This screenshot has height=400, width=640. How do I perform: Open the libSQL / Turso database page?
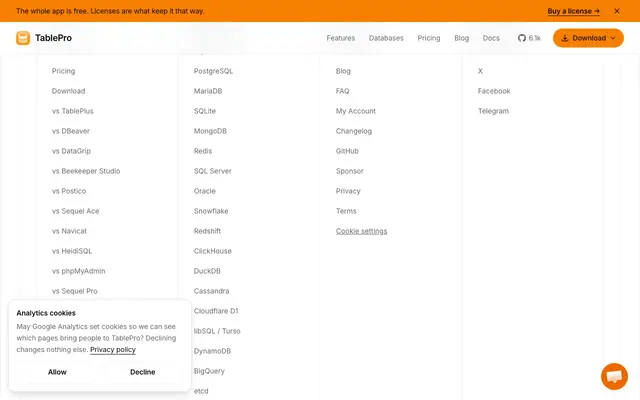coord(217,331)
